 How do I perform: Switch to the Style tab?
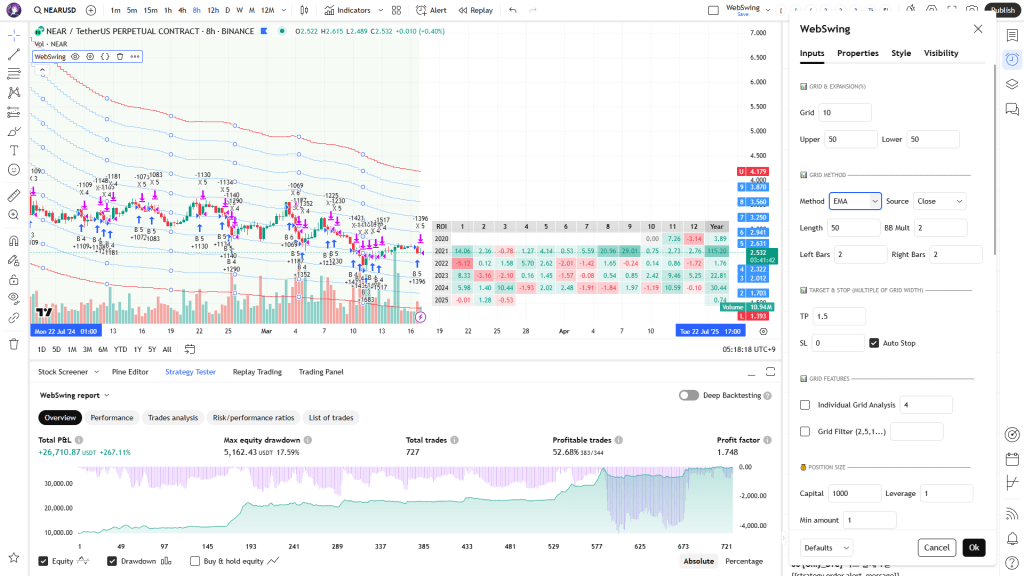point(901,53)
